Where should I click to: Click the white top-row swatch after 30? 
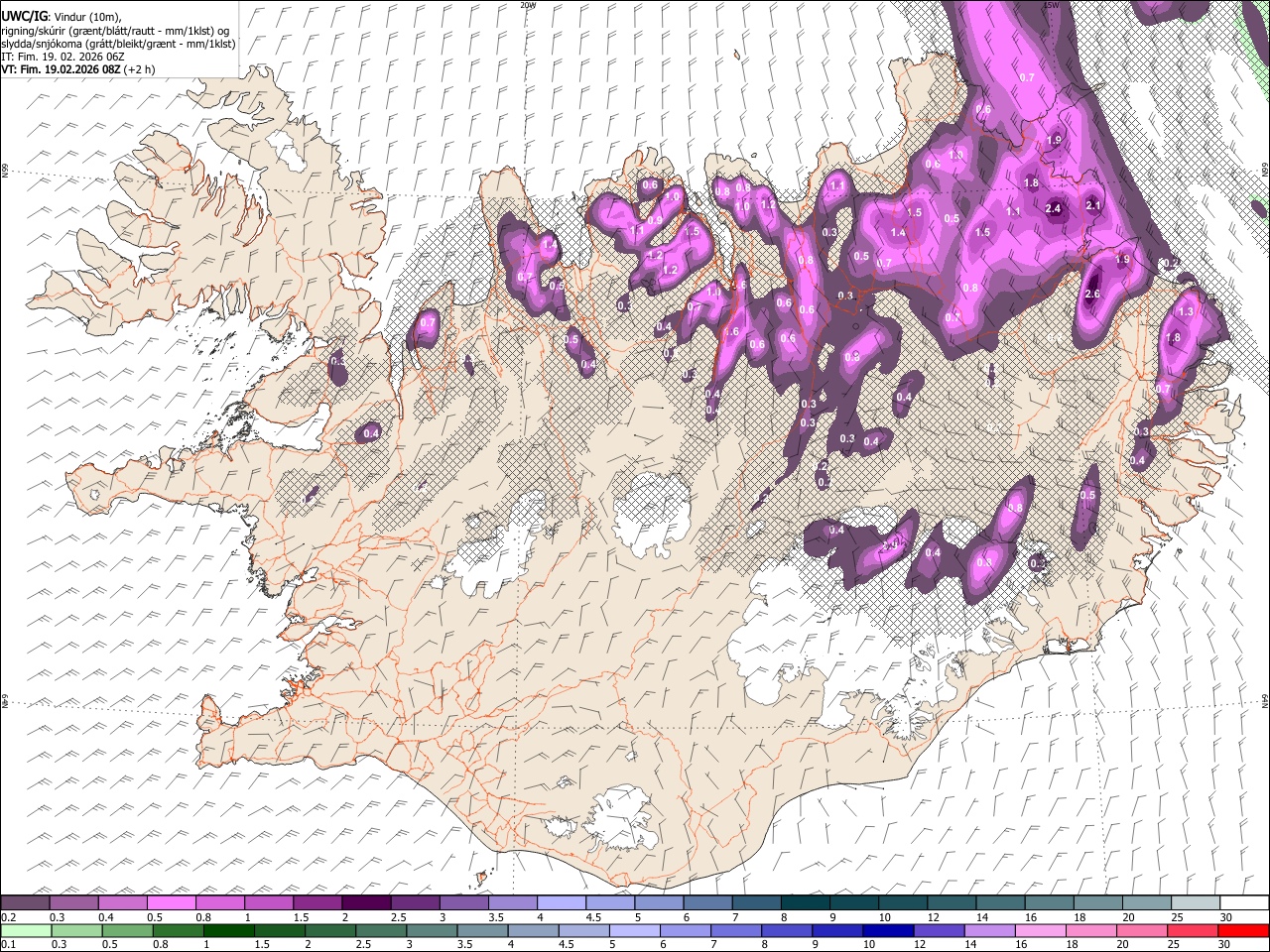1245,903
